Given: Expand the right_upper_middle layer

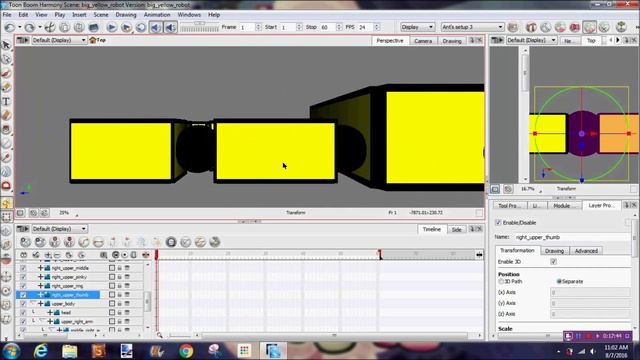Looking at the screenshot, I should pos(40,268).
